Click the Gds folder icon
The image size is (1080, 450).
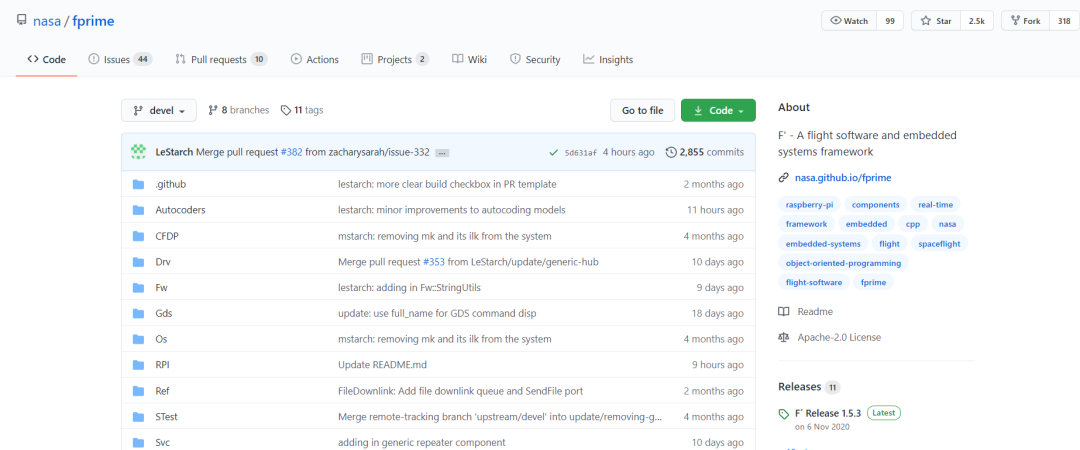click(x=138, y=313)
